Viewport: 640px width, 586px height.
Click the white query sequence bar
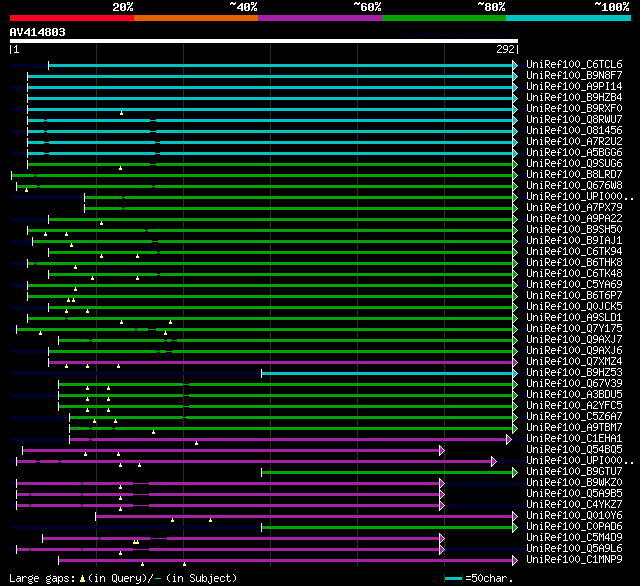pyautogui.click(x=264, y=41)
